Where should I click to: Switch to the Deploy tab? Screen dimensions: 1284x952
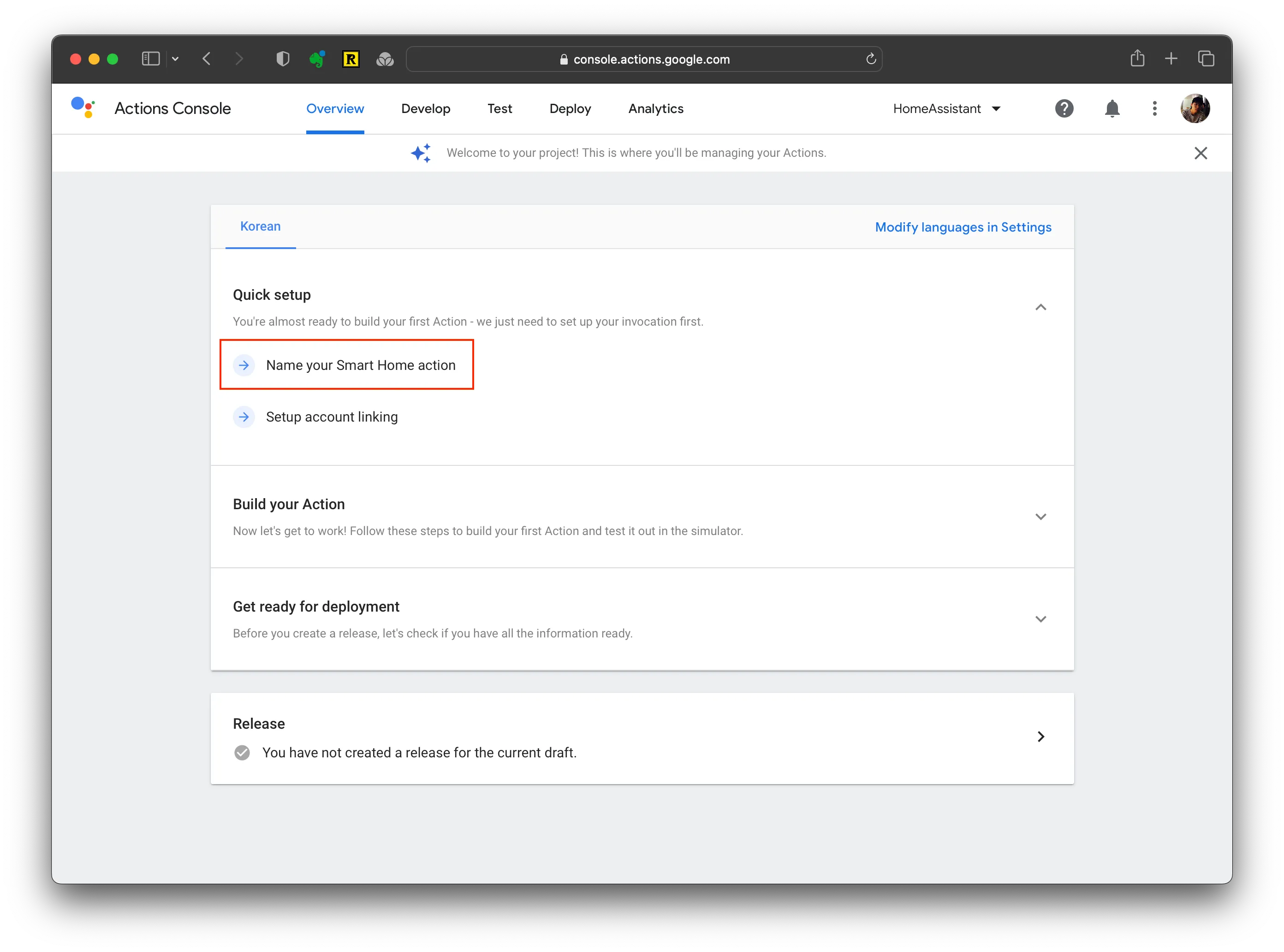[x=570, y=108]
